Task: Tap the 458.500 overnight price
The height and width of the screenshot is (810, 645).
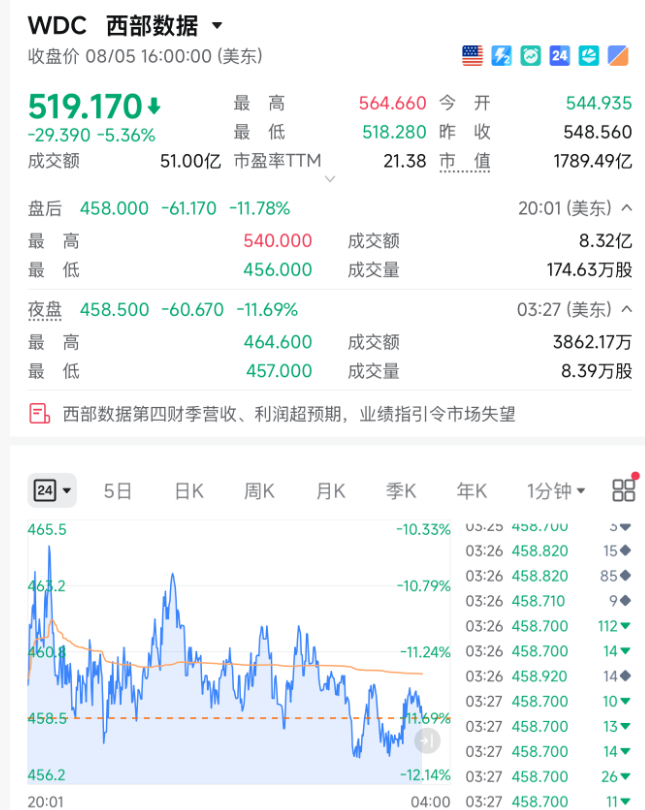Action: point(115,310)
